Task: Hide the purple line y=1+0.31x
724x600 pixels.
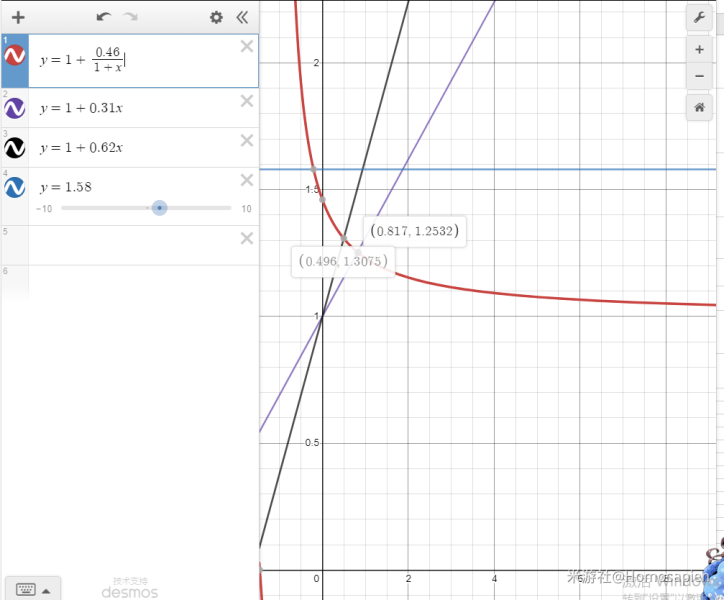Action: (x=14, y=108)
